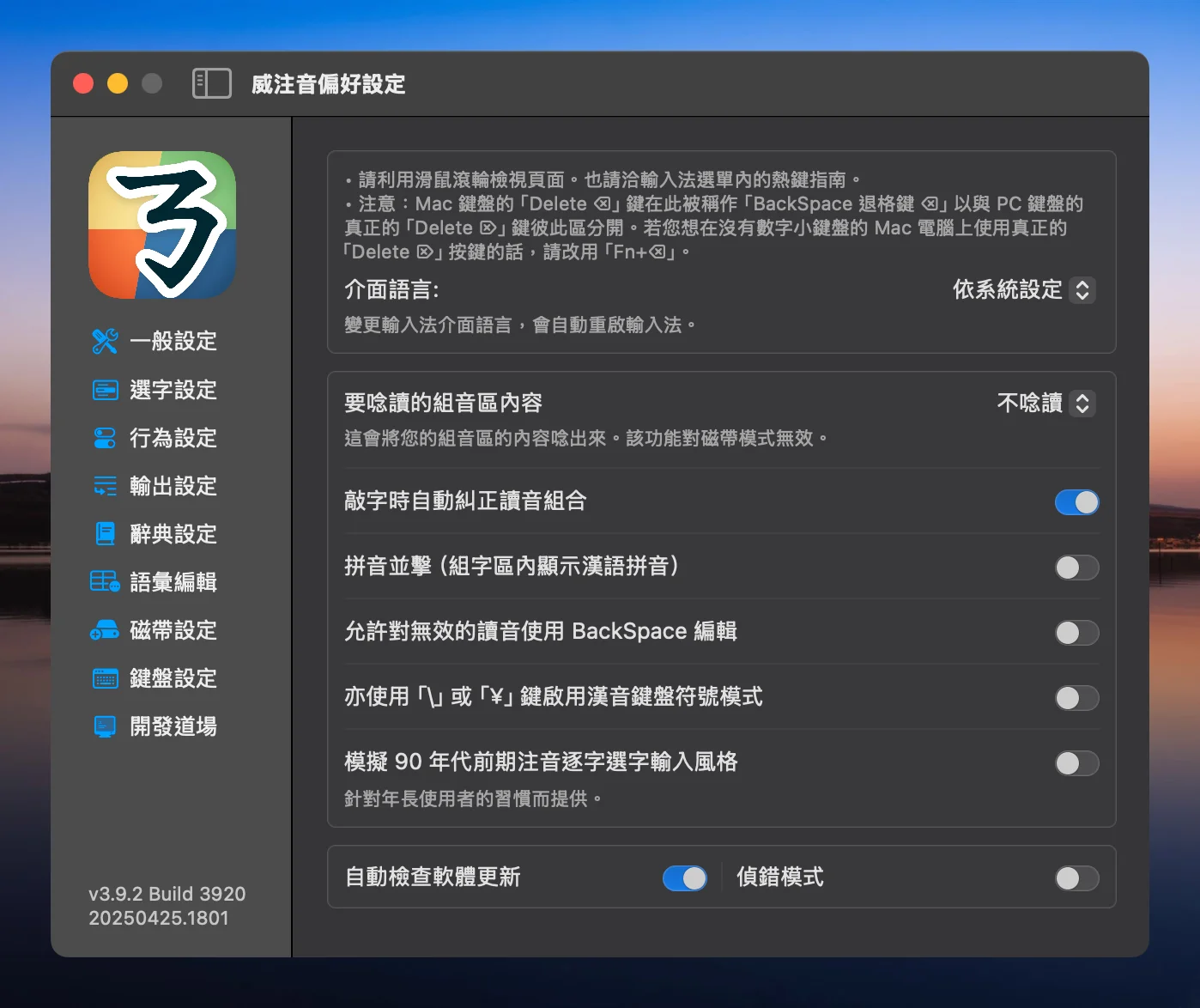Turn on 偵錯模式 debug switch
Image resolution: width=1200 pixels, height=1008 pixels.
click(x=1076, y=878)
